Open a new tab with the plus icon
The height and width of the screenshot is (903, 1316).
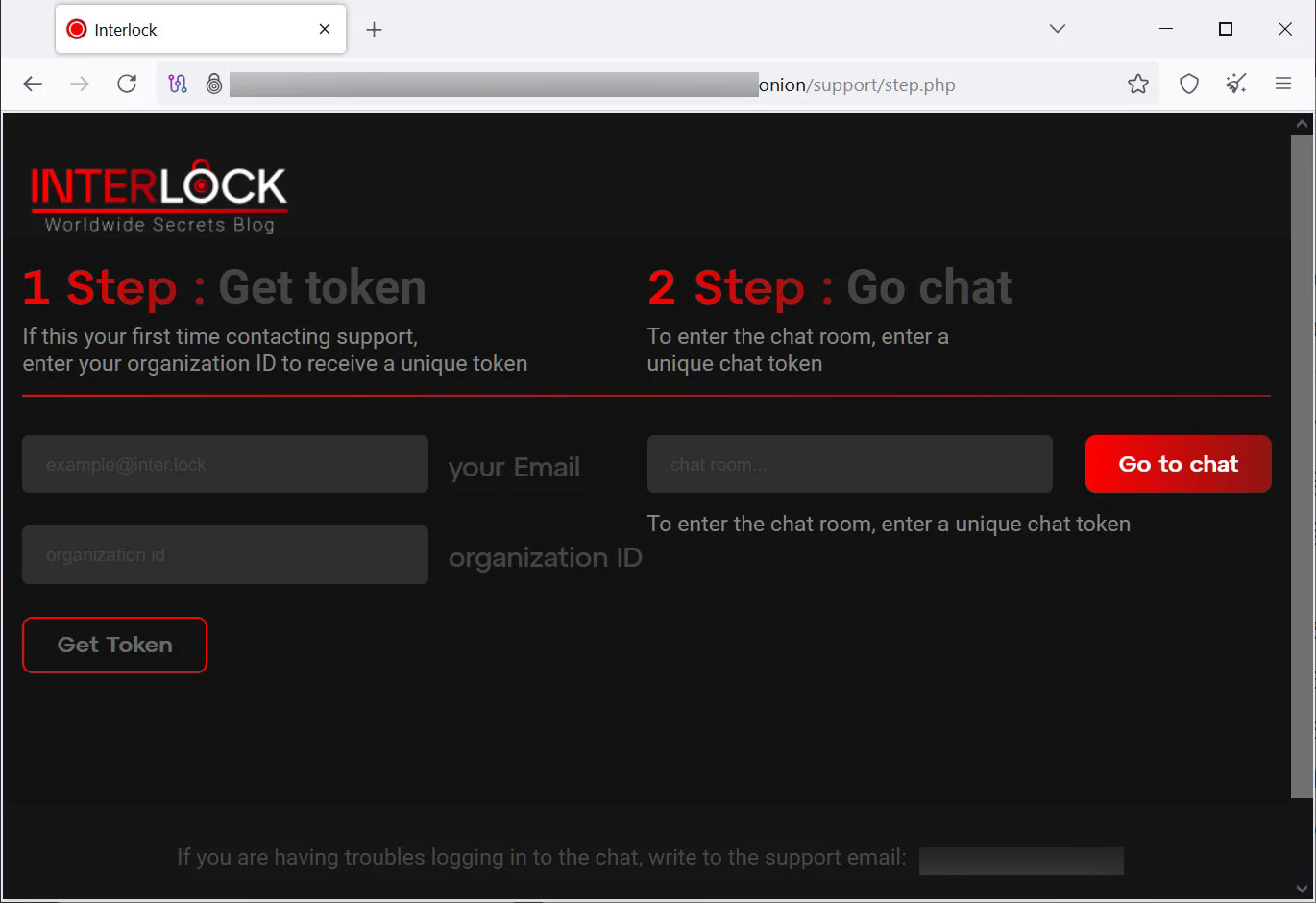(374, 29)
